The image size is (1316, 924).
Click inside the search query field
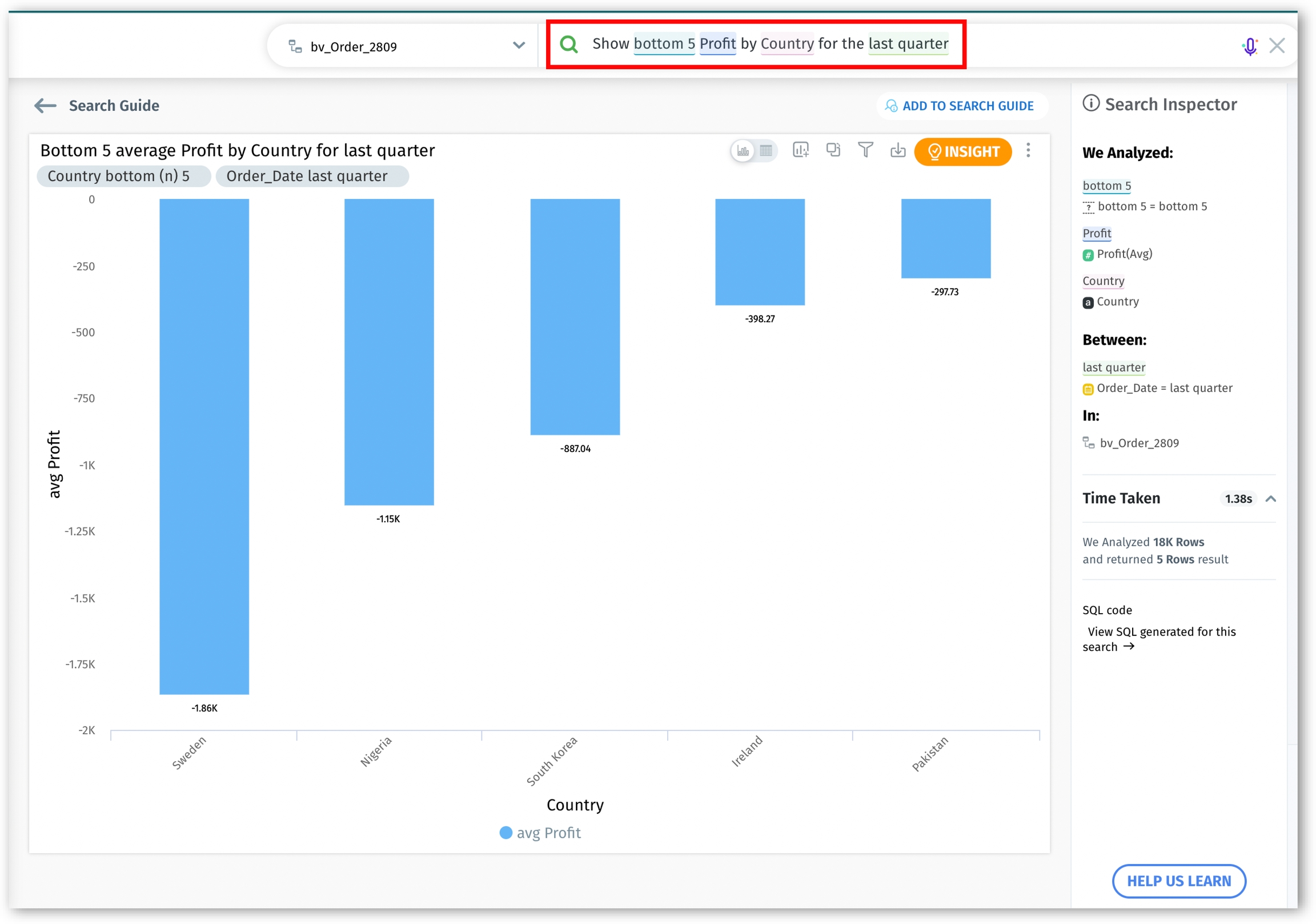[x=770, y=44]
